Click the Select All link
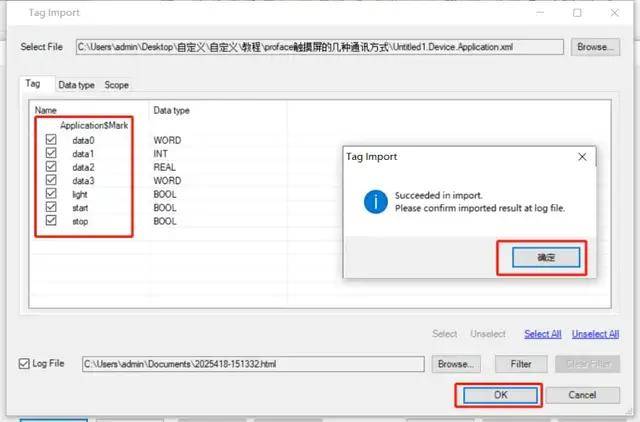The height and width of the screenshot is (422, 640). point(542,334)
